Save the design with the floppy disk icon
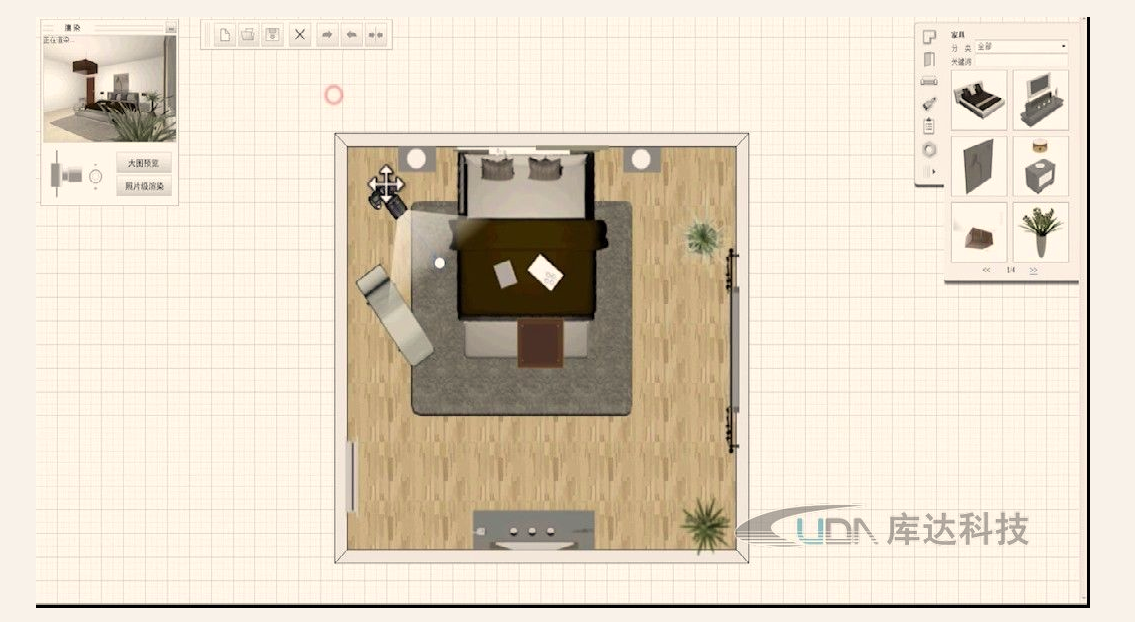 pyautogui.click(x=272, y=35)
